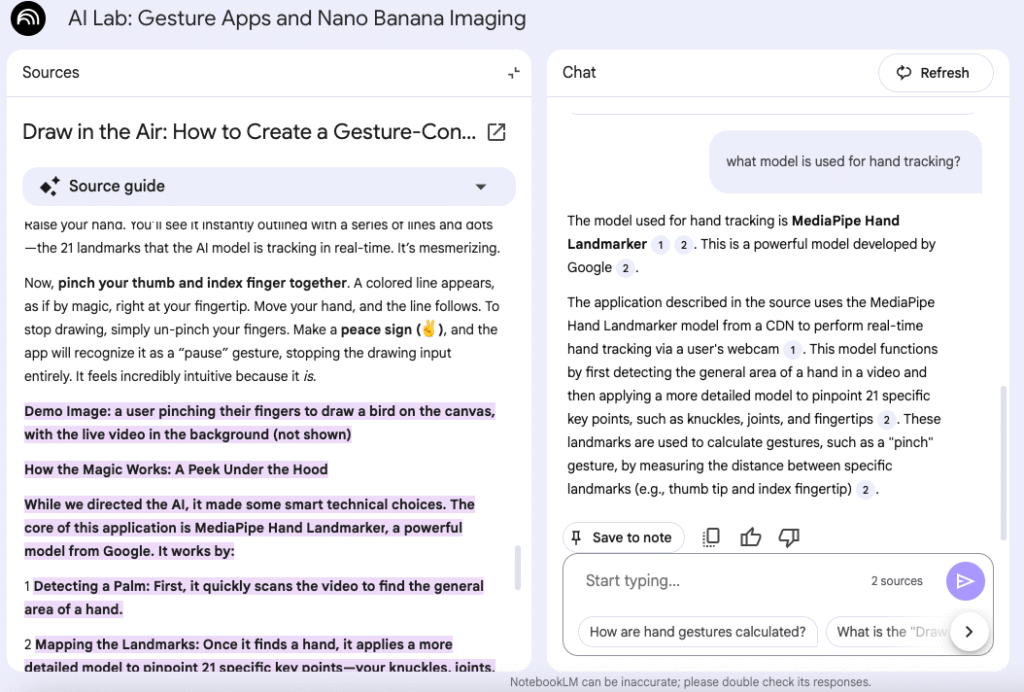
Task: Collapse the Sources panel icon
Action: tap(514, 73)
